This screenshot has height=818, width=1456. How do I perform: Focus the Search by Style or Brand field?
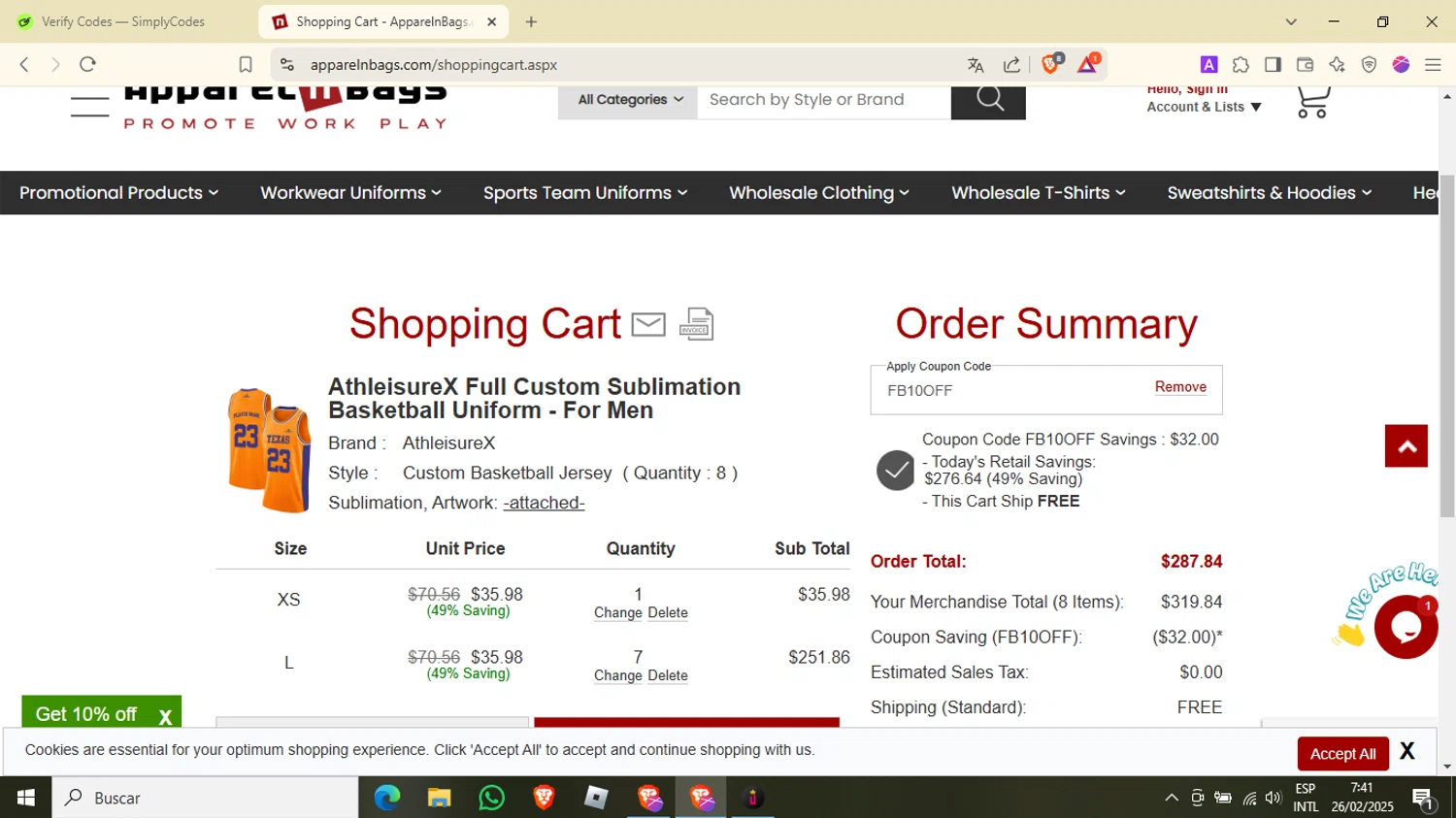pos(823,100)
